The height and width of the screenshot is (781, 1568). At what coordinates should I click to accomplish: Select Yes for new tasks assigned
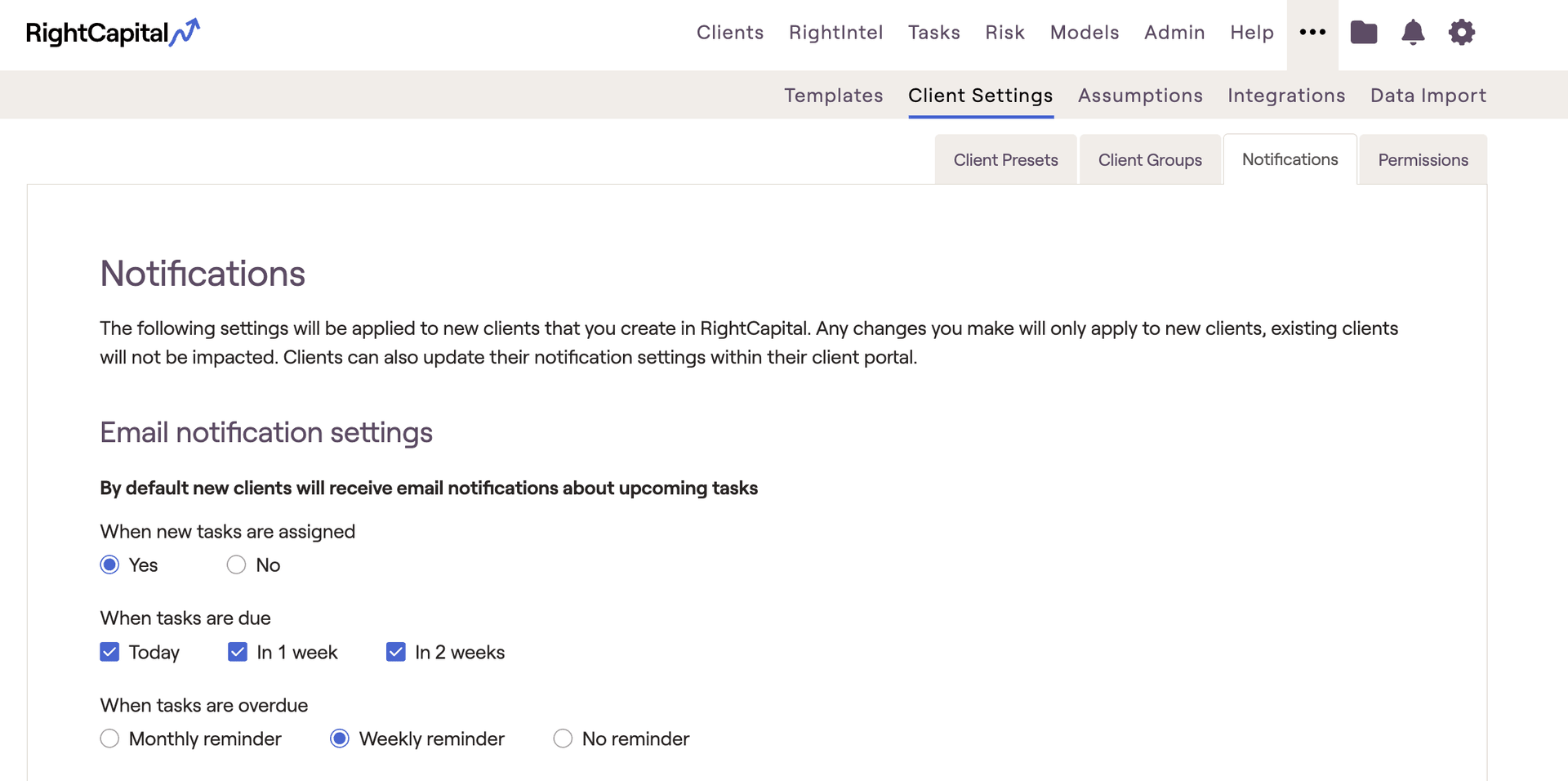pyautogui.click(x=109, y=565)
